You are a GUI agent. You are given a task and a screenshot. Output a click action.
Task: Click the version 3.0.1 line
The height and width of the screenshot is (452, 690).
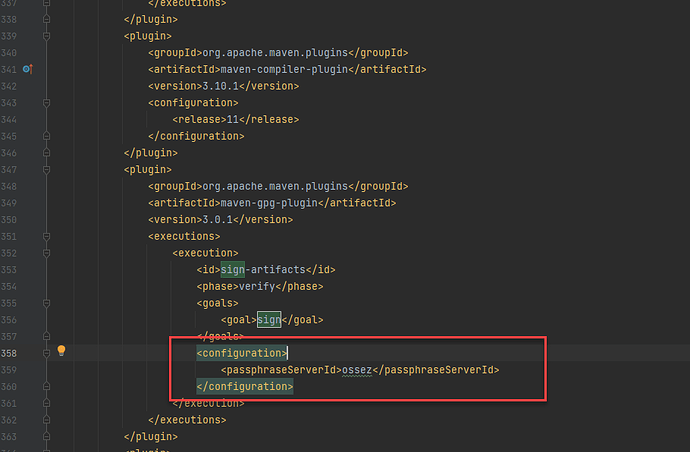220,220
